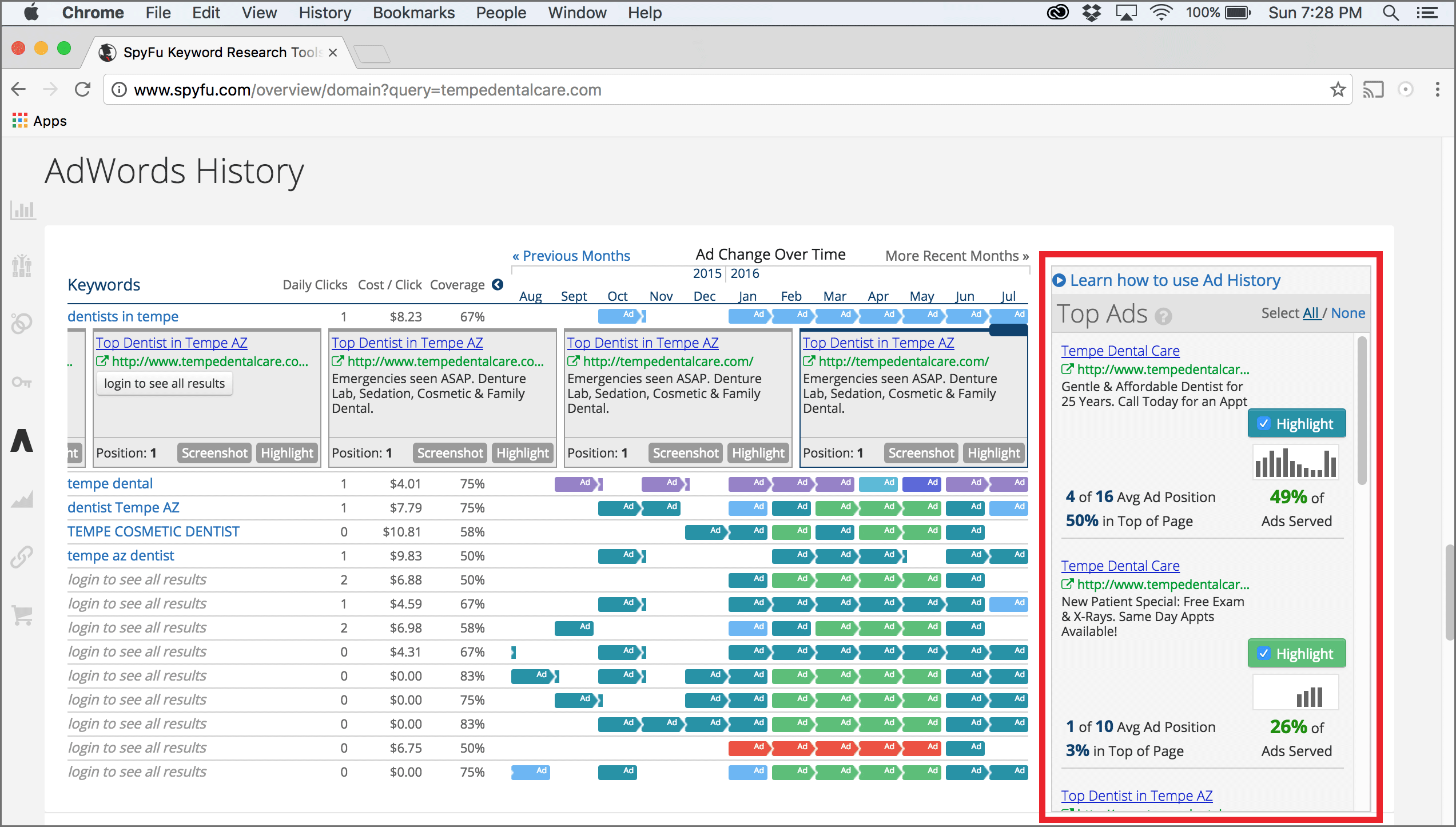
Task: Open Dropbox menu bar icon
Action: click(x=1092, y=13)
